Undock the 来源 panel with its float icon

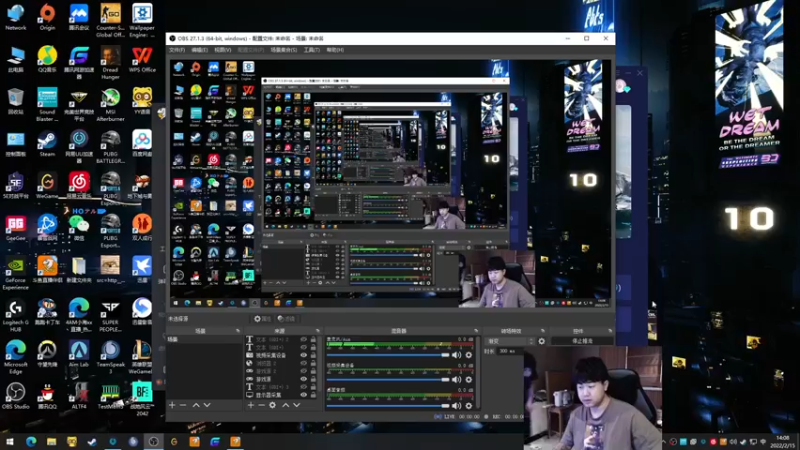tap(318, 331)
